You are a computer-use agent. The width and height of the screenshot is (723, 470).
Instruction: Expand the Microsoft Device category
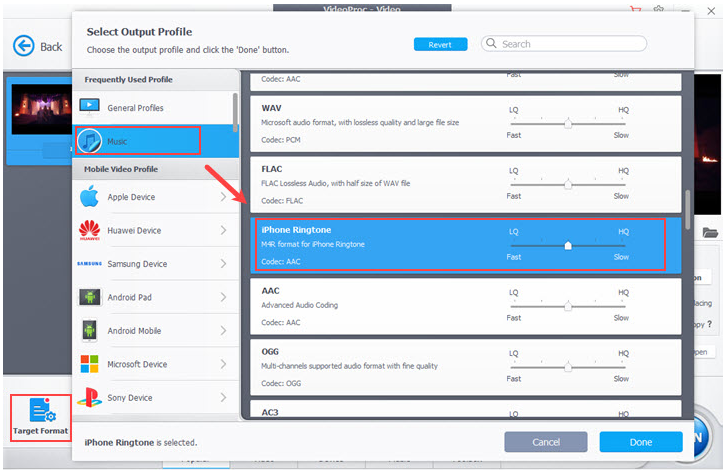click(x=223, y=364)
